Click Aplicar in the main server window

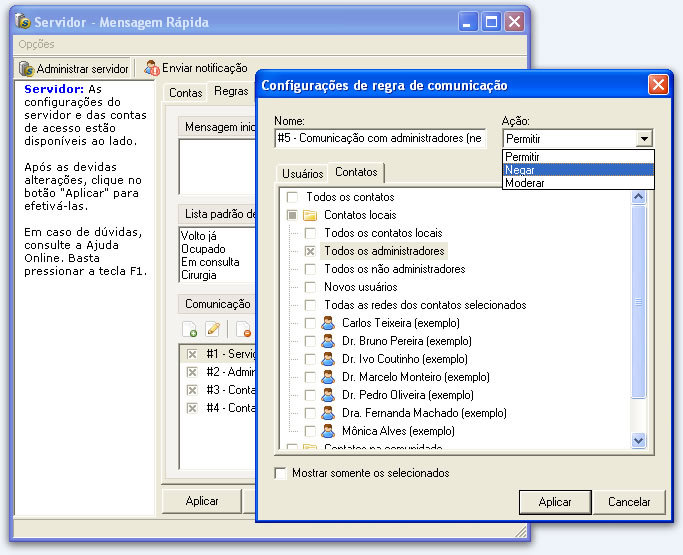(202, 501)
